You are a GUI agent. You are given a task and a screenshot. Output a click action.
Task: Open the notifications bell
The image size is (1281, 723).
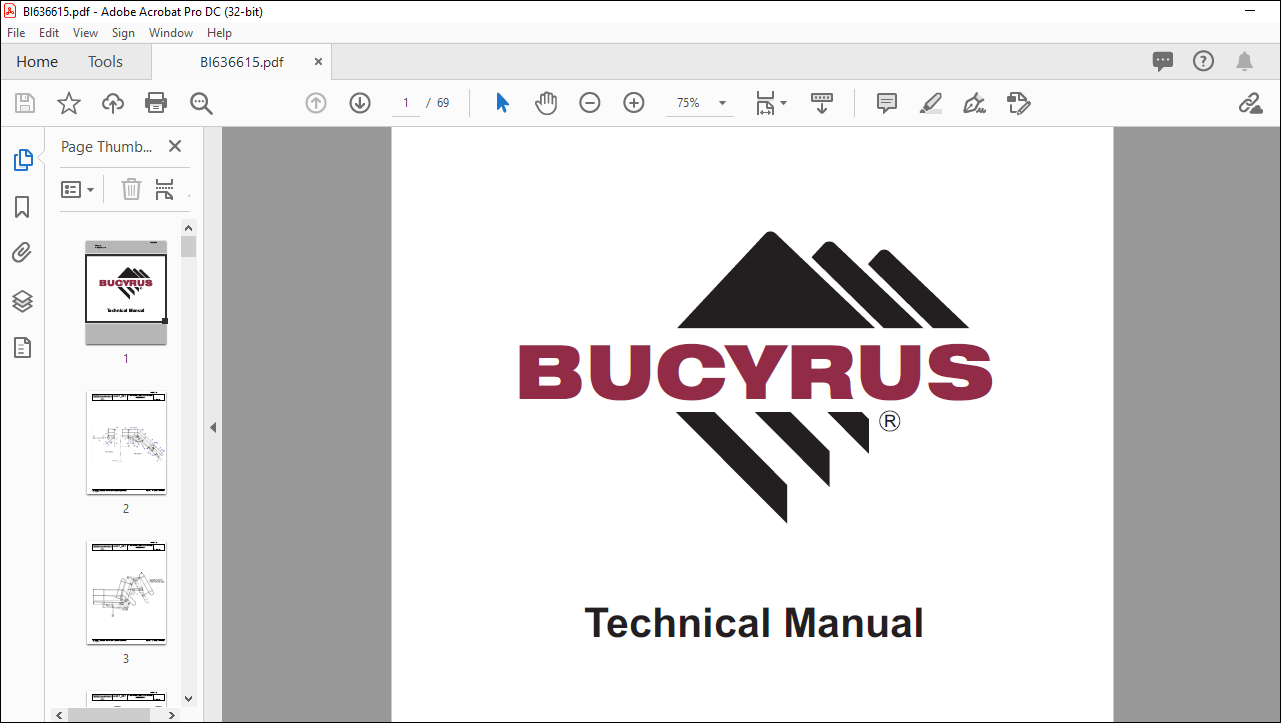[x=1244, y=61]
